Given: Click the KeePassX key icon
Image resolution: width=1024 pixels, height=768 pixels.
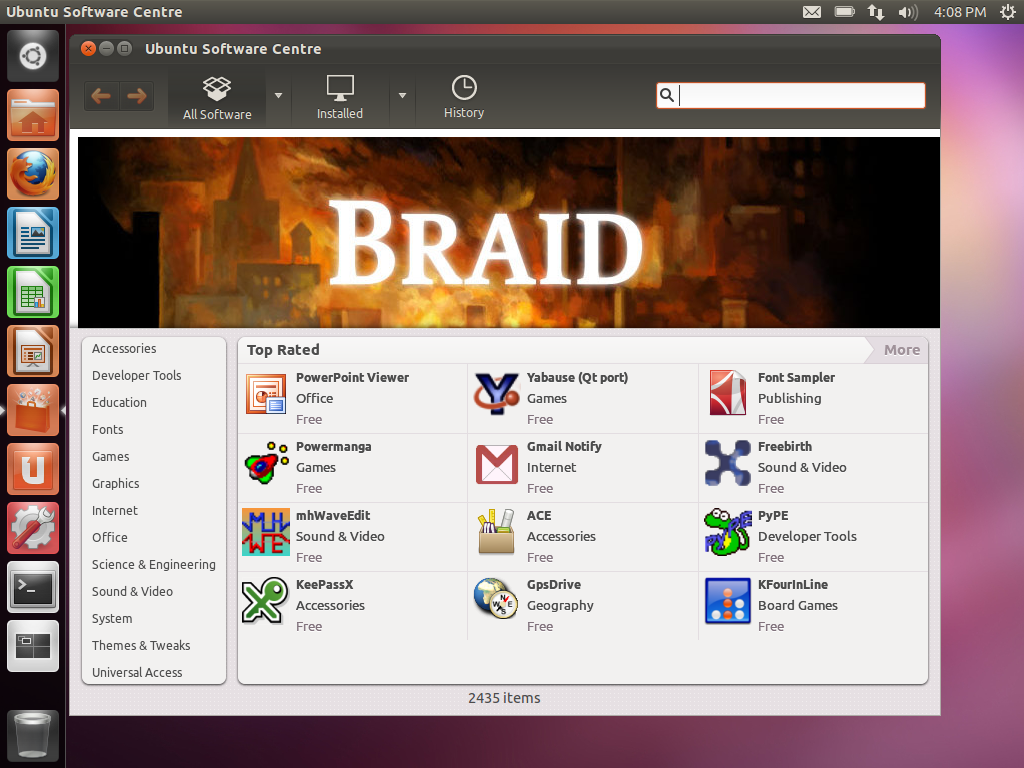Looking at the screenshot, I should pyautogui.click(x=265, y=601).
